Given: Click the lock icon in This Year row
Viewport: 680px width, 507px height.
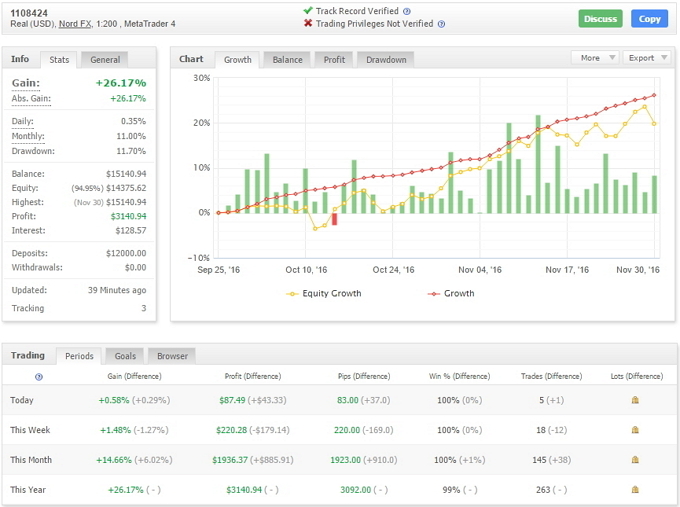Looking at the screenshot, I should pos(635,490).
